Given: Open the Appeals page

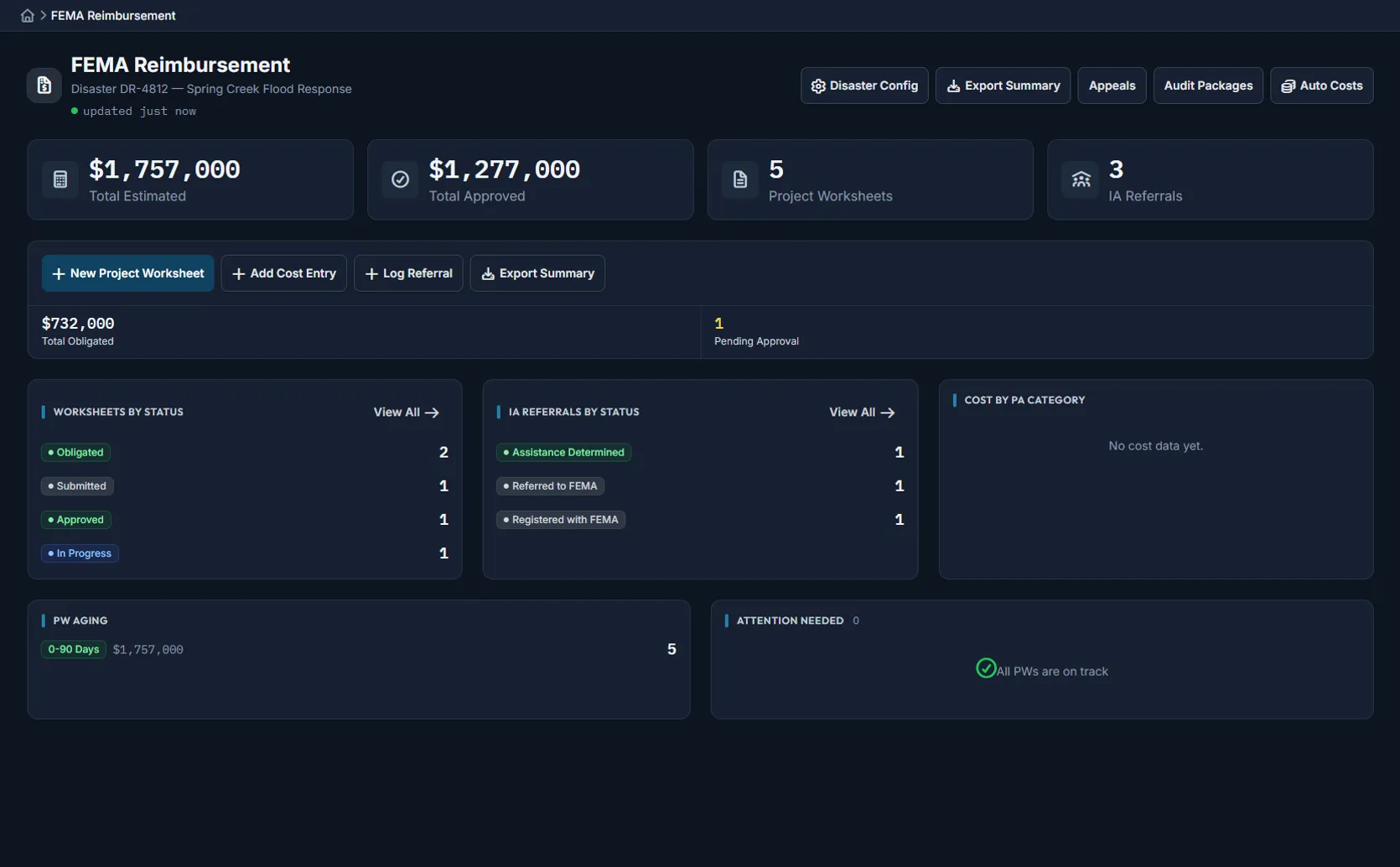Looking at the screenshot, I should click(x=1112, y=86).
